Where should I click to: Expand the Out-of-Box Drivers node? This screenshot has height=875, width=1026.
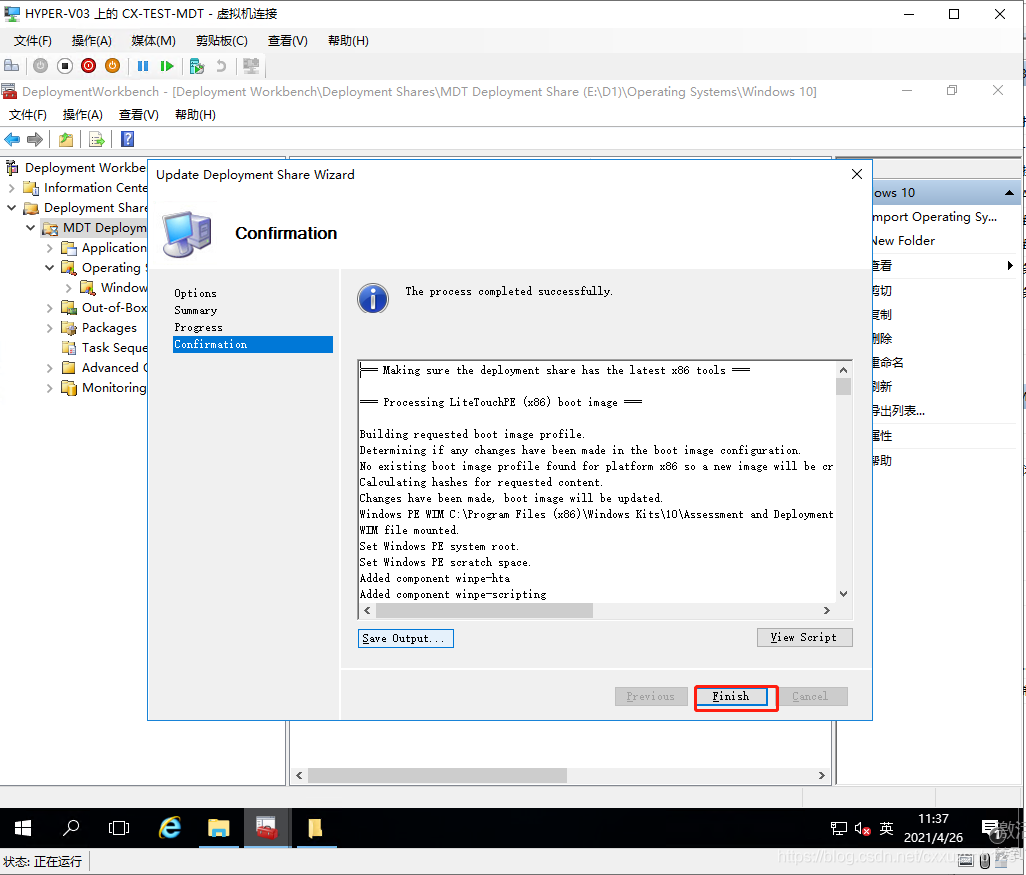(50, 308)
